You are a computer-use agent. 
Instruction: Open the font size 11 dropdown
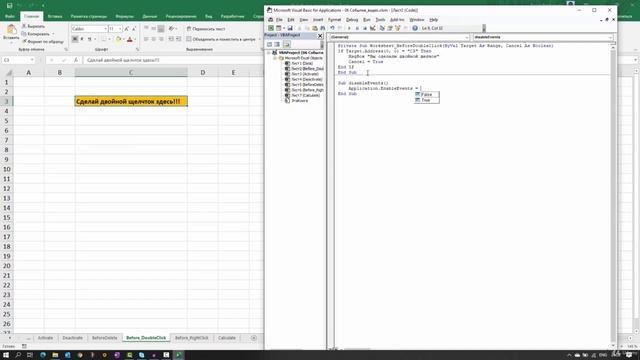click(120, 29)
